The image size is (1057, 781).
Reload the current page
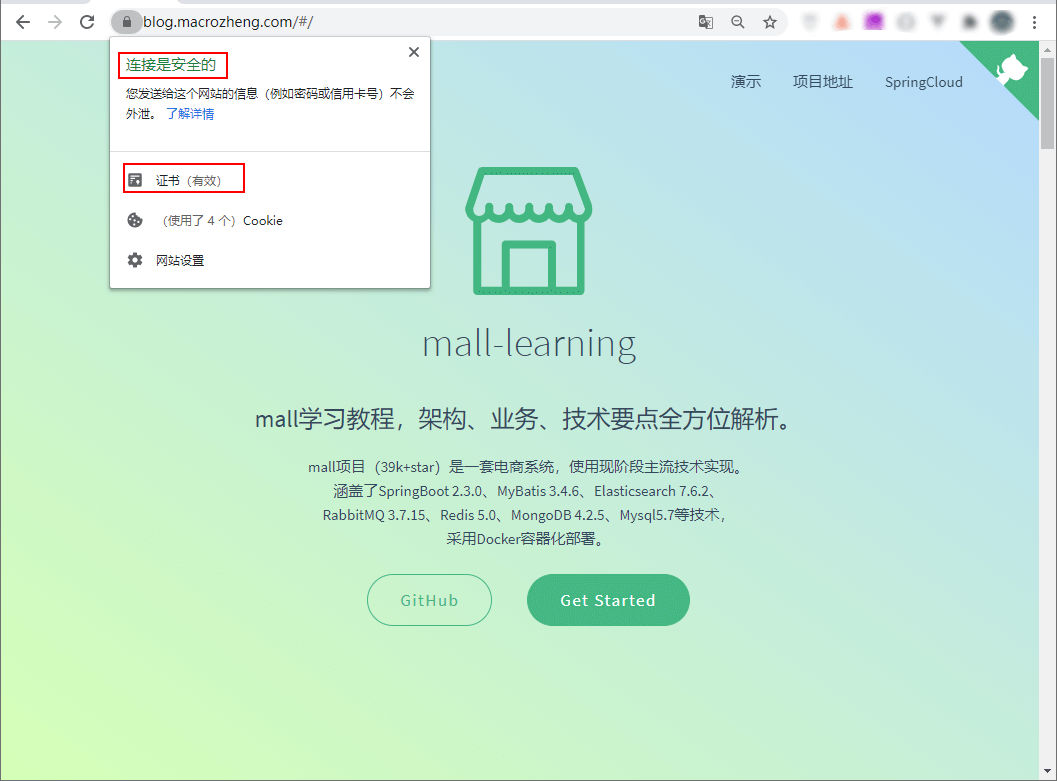click(87, 22)
